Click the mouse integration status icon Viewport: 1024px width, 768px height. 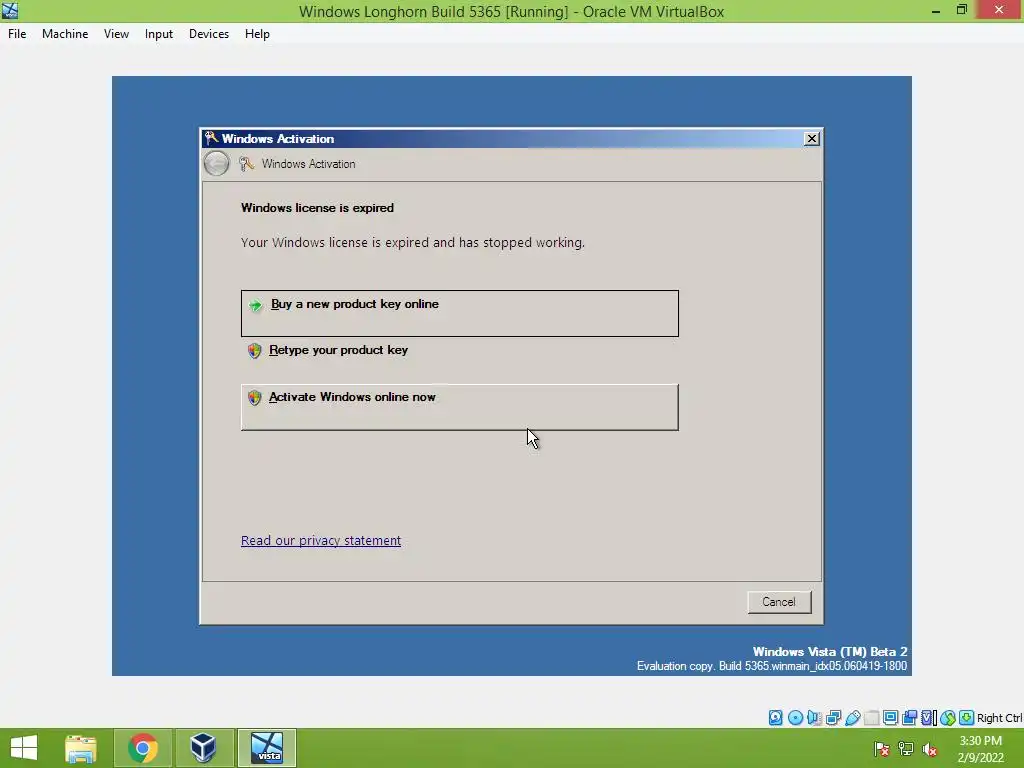click(x=948, y=718)
